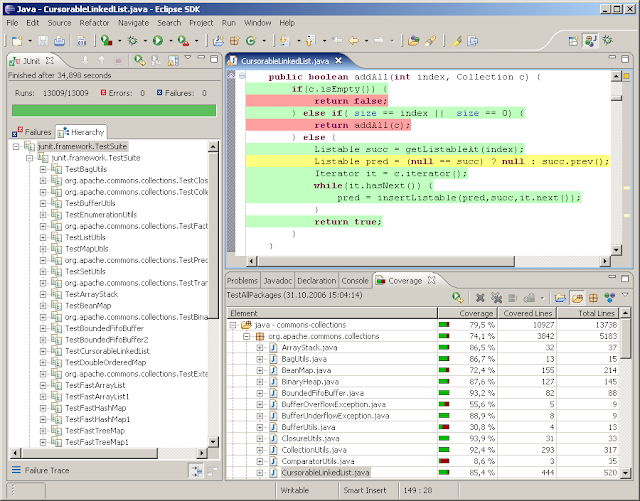Image resolution: width=640 pixels, height=501 pixels.
Task: Switch to the Console tab
Action: pos(355,281)
